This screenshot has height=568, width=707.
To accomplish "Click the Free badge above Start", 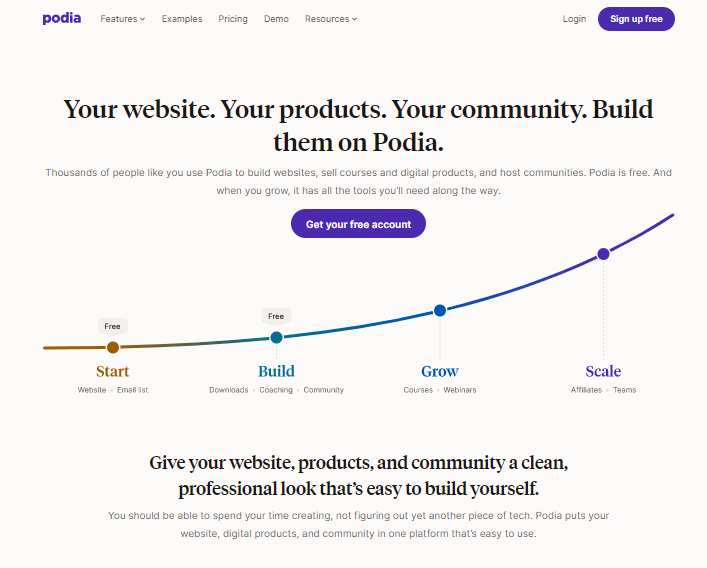I will pos(113,326).
